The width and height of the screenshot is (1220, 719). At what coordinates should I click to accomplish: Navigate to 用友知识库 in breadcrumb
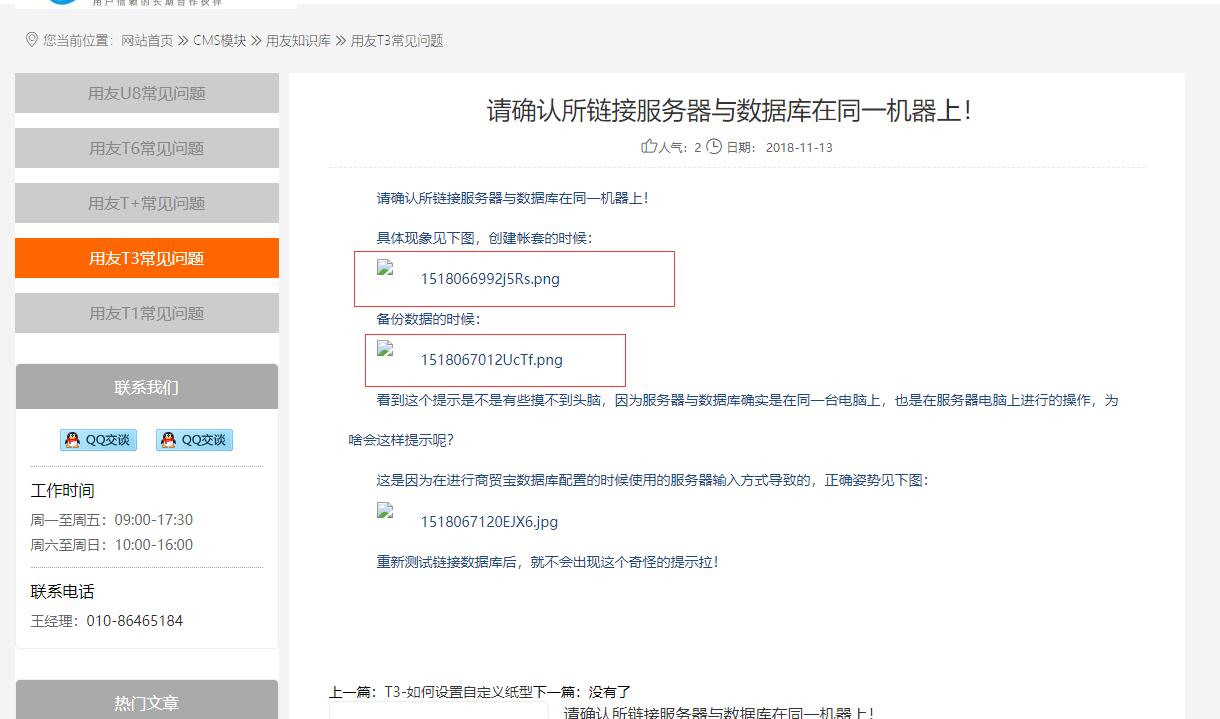tap(298, 41)
